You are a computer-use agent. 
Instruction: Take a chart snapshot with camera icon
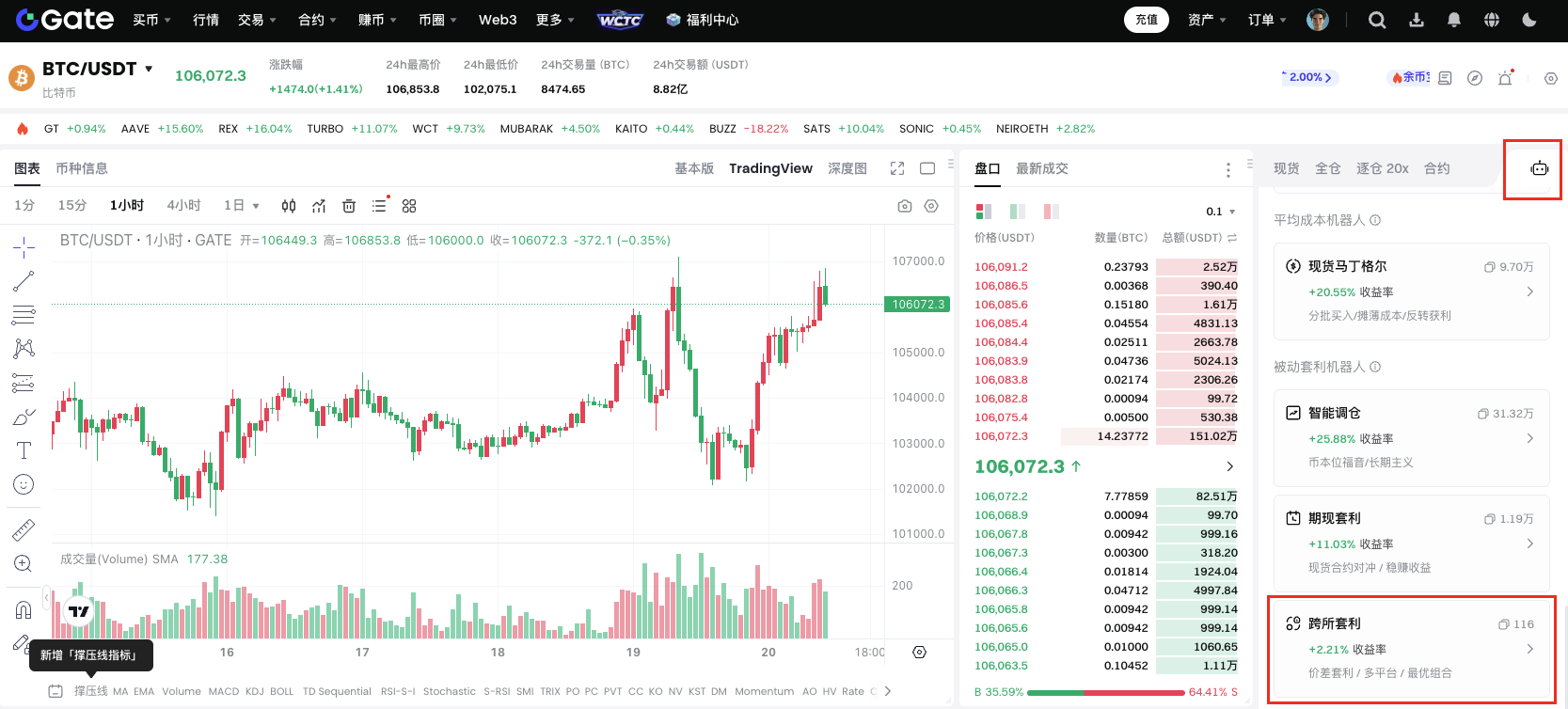pos(904,206)
